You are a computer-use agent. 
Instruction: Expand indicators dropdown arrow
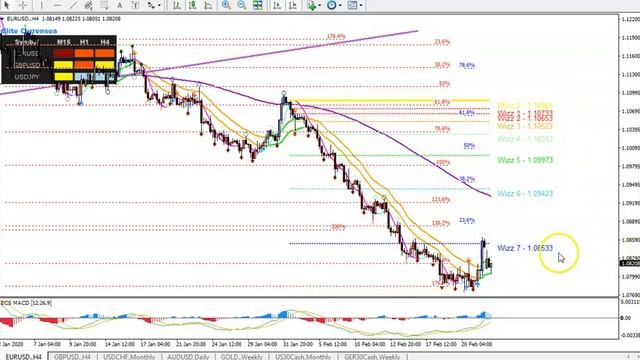320,5
